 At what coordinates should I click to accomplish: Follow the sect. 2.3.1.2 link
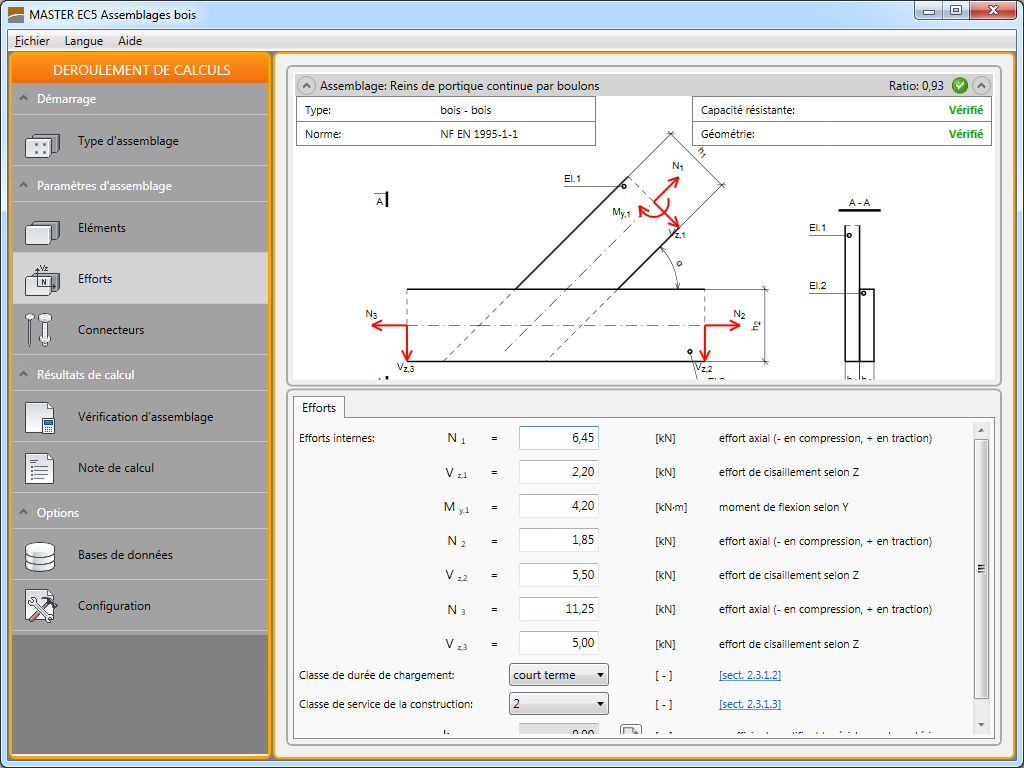749,676
